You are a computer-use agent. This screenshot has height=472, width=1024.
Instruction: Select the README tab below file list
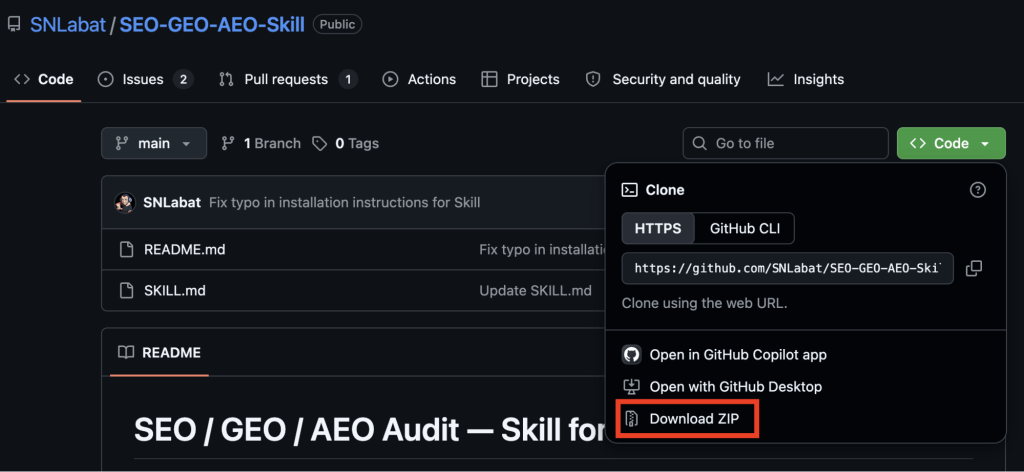coord(159,353)
